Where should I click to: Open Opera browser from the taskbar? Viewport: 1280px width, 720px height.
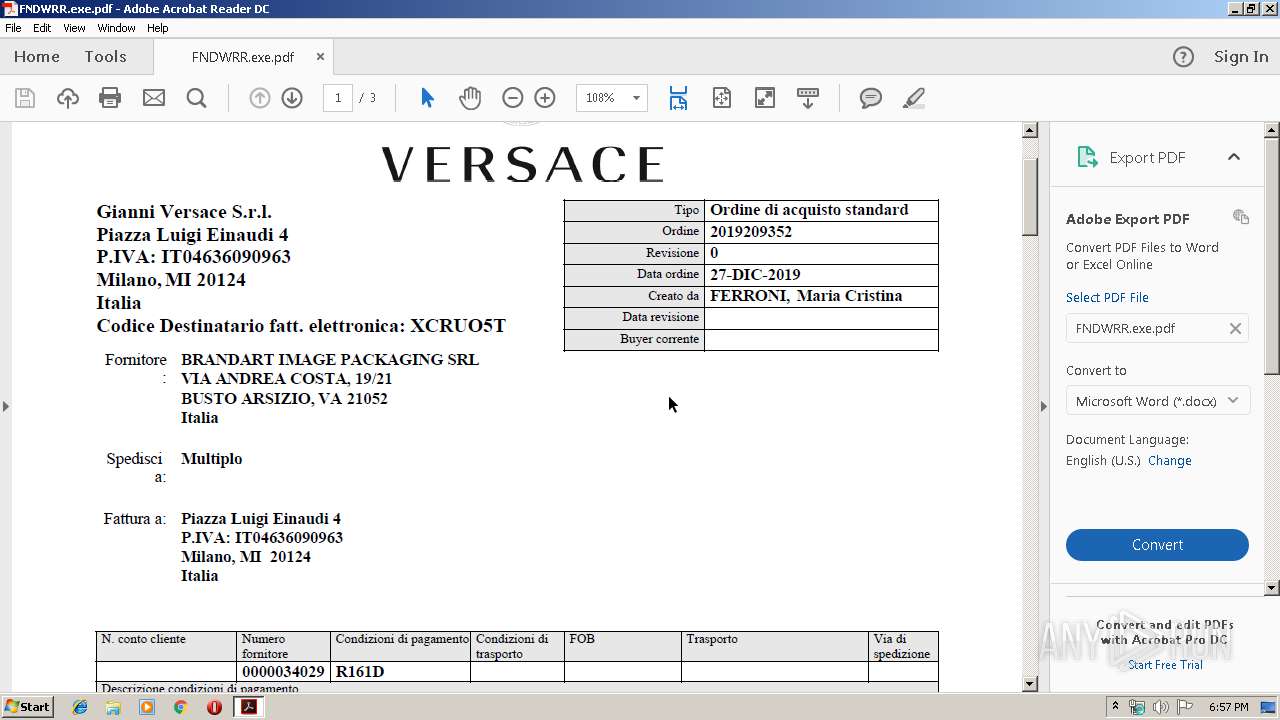(x=214, y=707)
